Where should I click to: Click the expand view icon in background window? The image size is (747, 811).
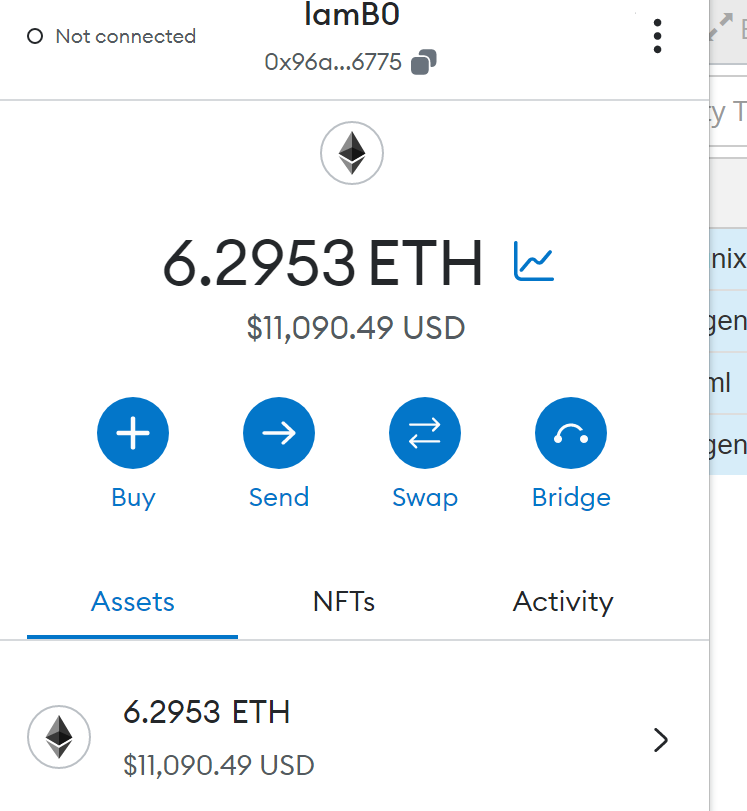[721, 27]
